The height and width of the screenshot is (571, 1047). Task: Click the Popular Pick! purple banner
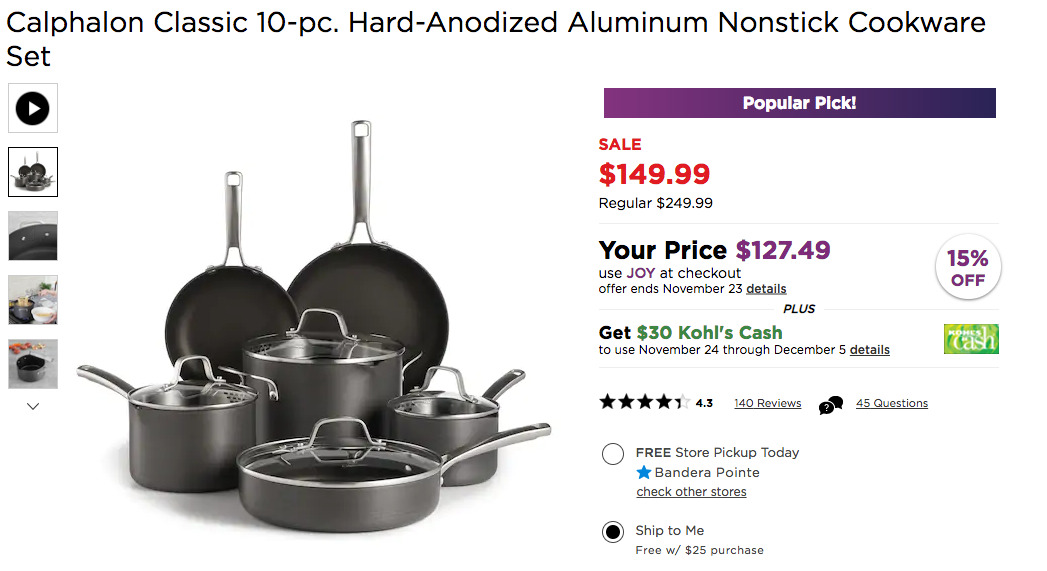tap(799, 103)
